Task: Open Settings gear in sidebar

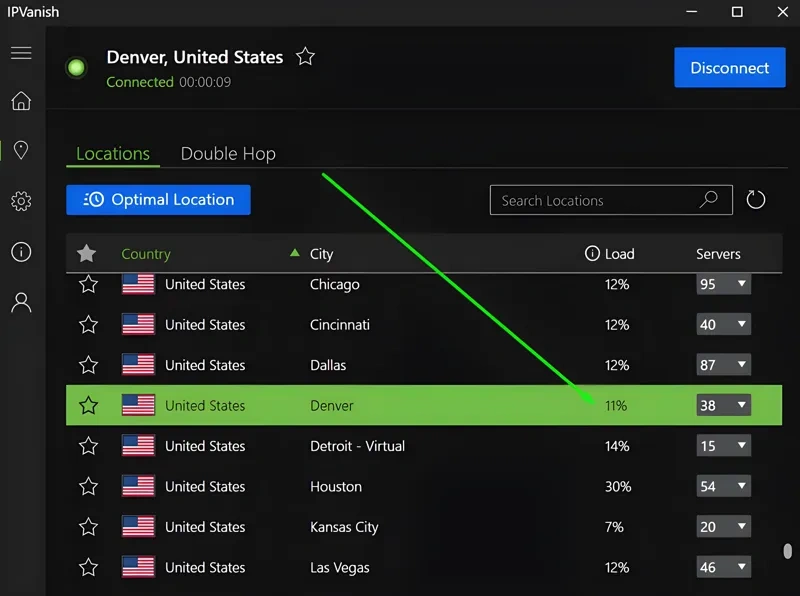Action: coord(21,202)
